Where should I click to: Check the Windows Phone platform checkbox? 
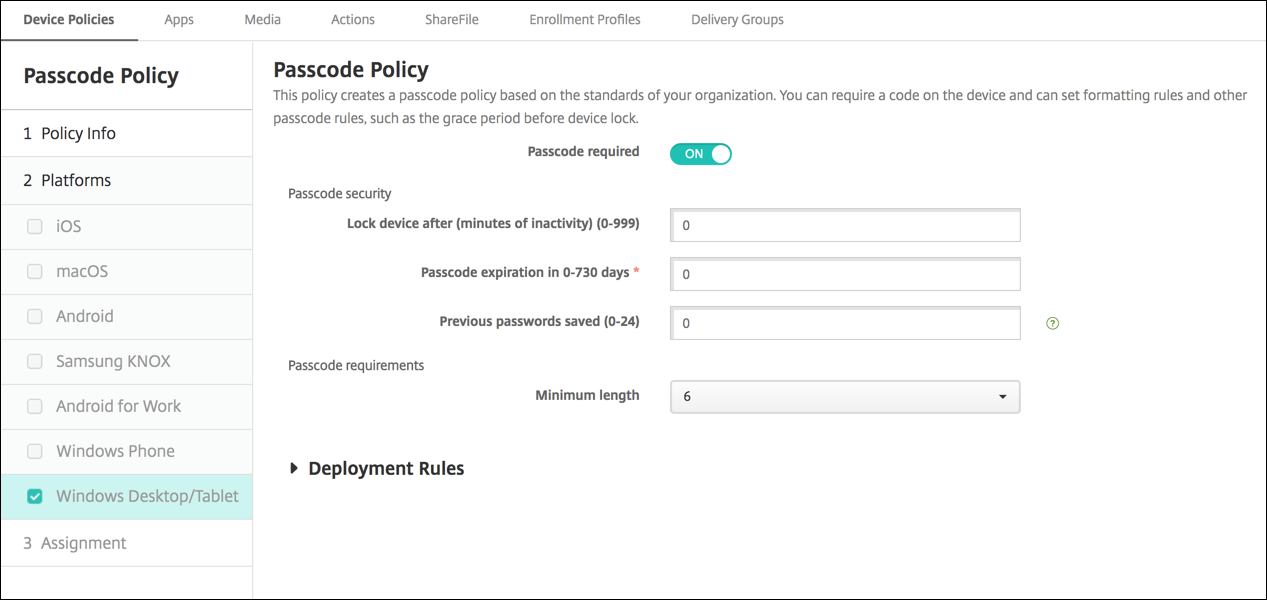[35, 451]
